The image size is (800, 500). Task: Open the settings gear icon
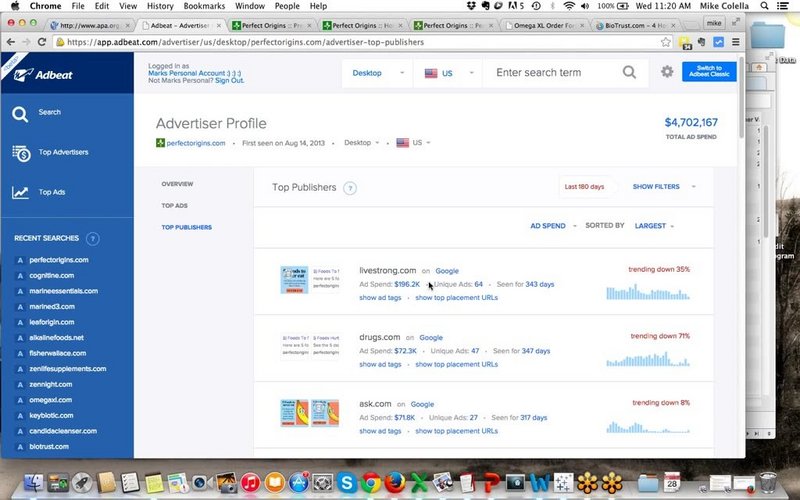pyautogui.click(x=667, y=72)
